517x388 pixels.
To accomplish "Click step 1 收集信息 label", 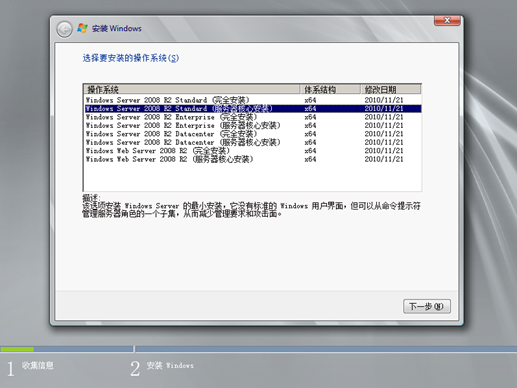I will coord(38,365).
